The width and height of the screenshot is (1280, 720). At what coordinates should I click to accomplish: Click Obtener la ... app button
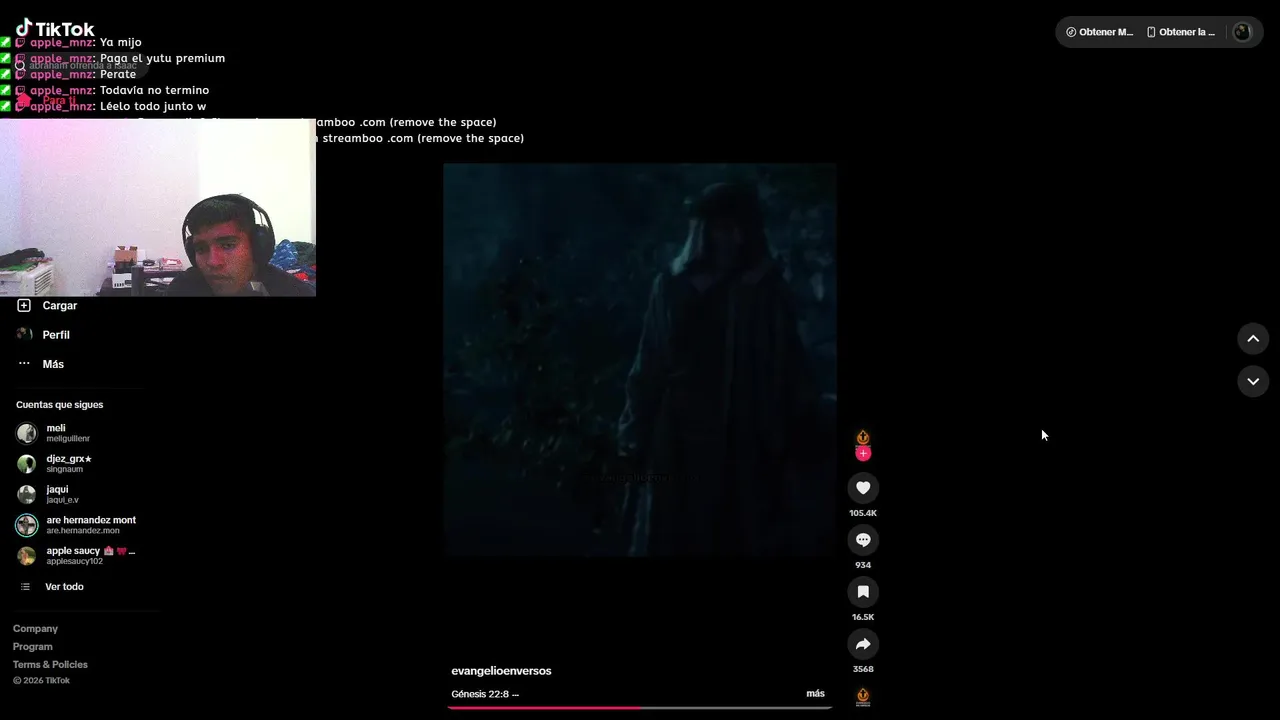(x=1180, y=32)
